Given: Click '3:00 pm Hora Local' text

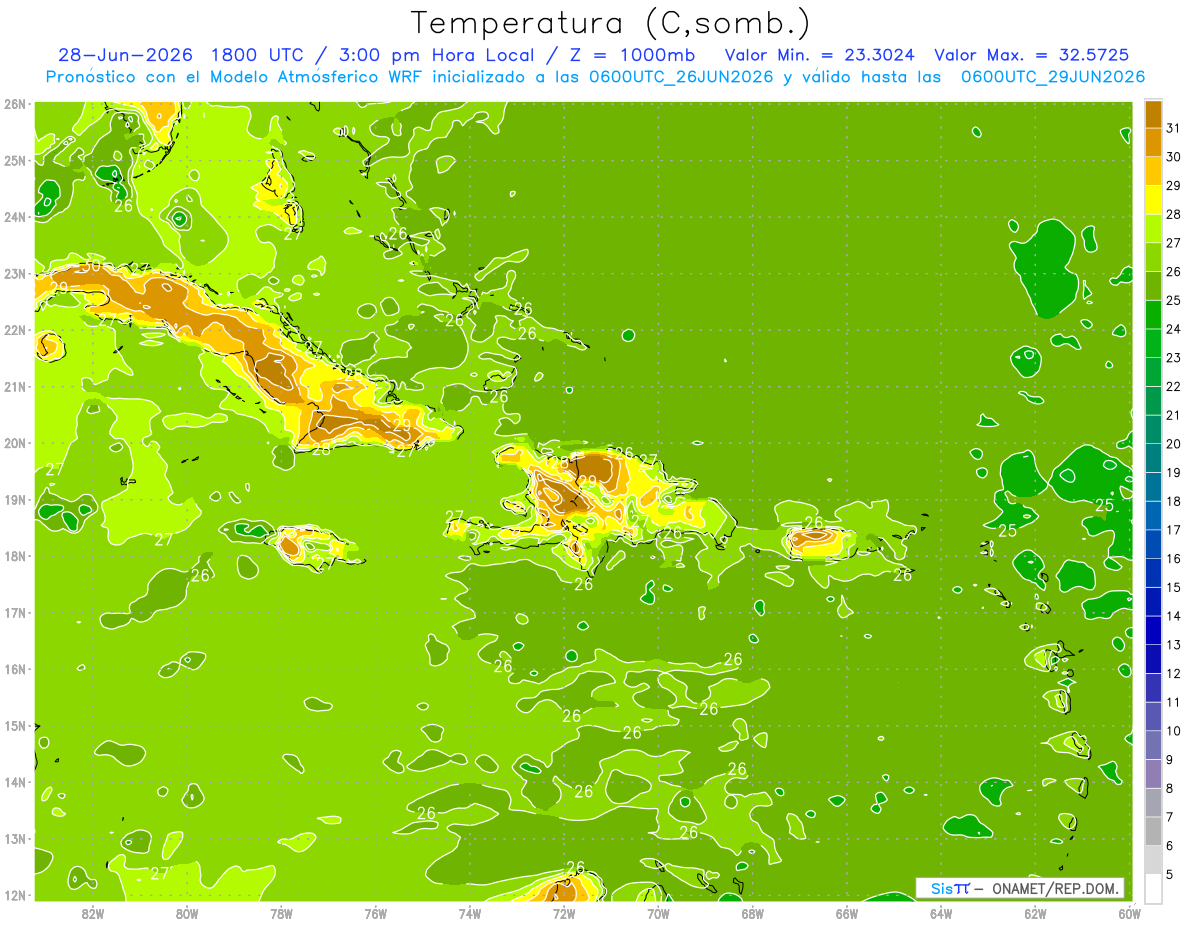Looking at the screenshot, I should 436,55.
